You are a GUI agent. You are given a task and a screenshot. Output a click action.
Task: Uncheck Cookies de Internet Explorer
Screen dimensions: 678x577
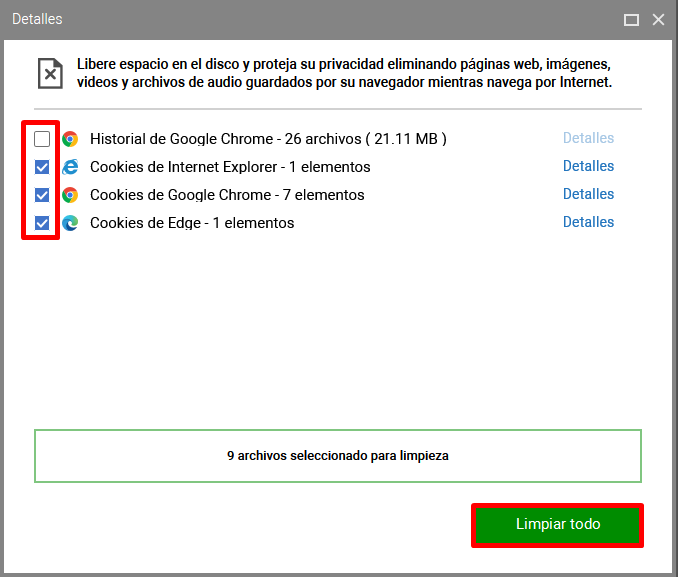pyautogui.click(x=42, y=167)
